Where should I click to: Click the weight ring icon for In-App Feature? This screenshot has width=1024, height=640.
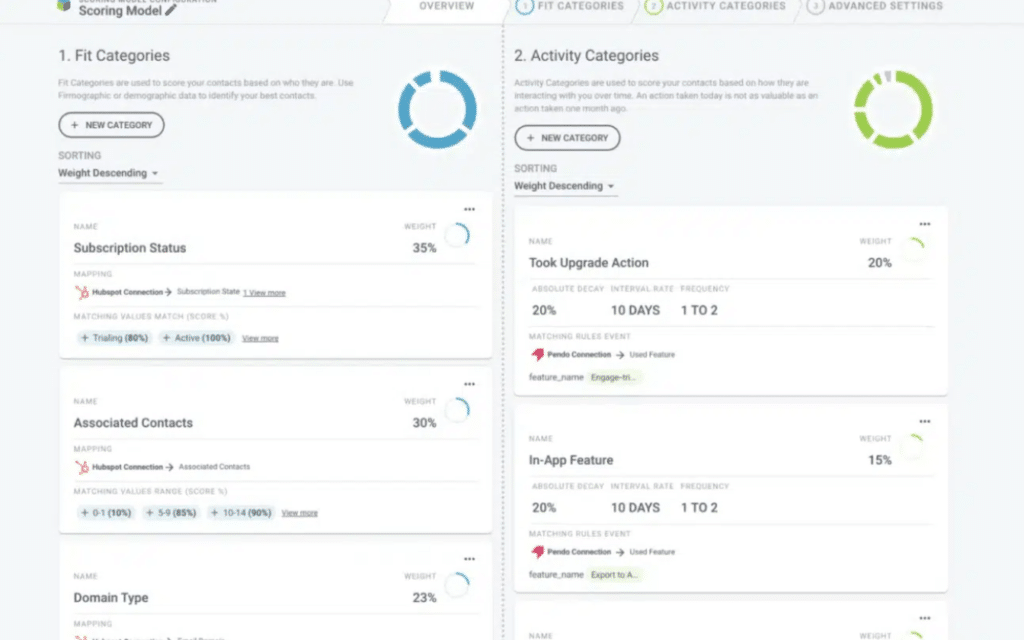coord(913,447)
